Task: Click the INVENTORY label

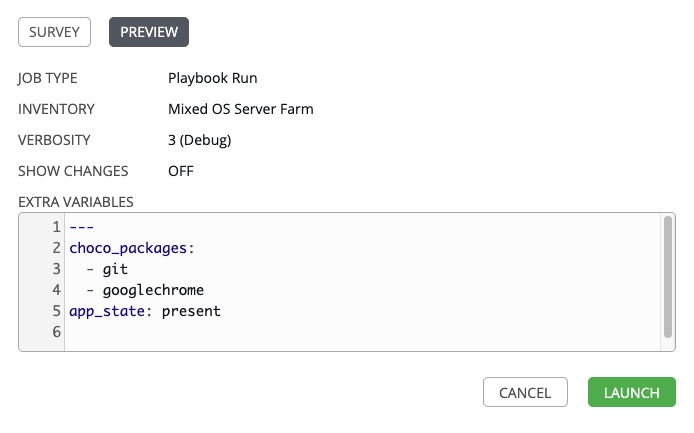Action: [56, 109]
